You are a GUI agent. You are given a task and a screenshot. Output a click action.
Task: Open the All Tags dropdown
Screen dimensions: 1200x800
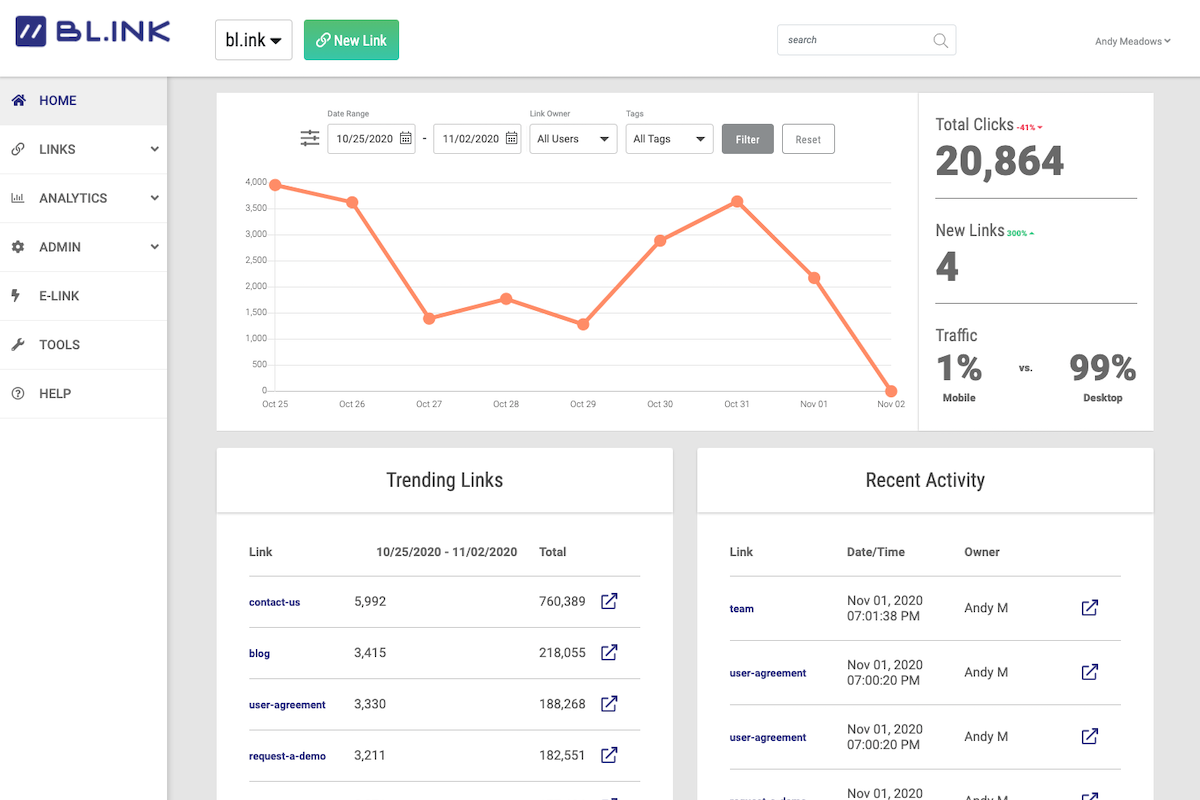coord(669,139)
